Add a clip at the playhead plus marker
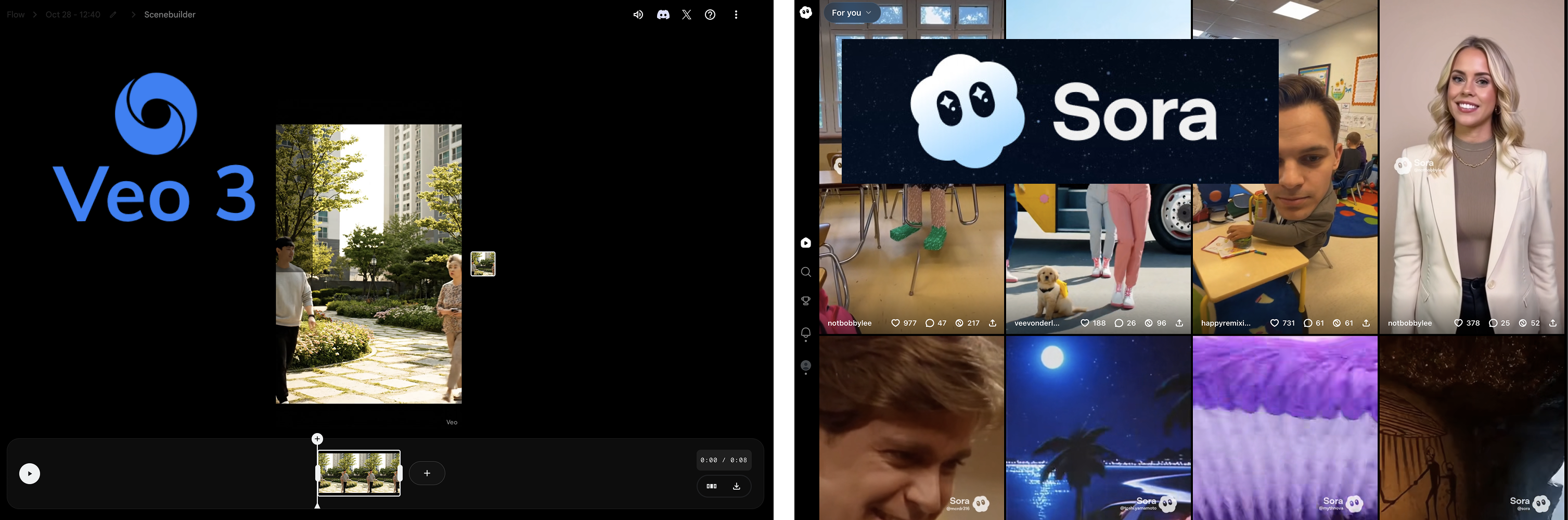This screenshot has height=520, width=1568. (x=317, y=439)
